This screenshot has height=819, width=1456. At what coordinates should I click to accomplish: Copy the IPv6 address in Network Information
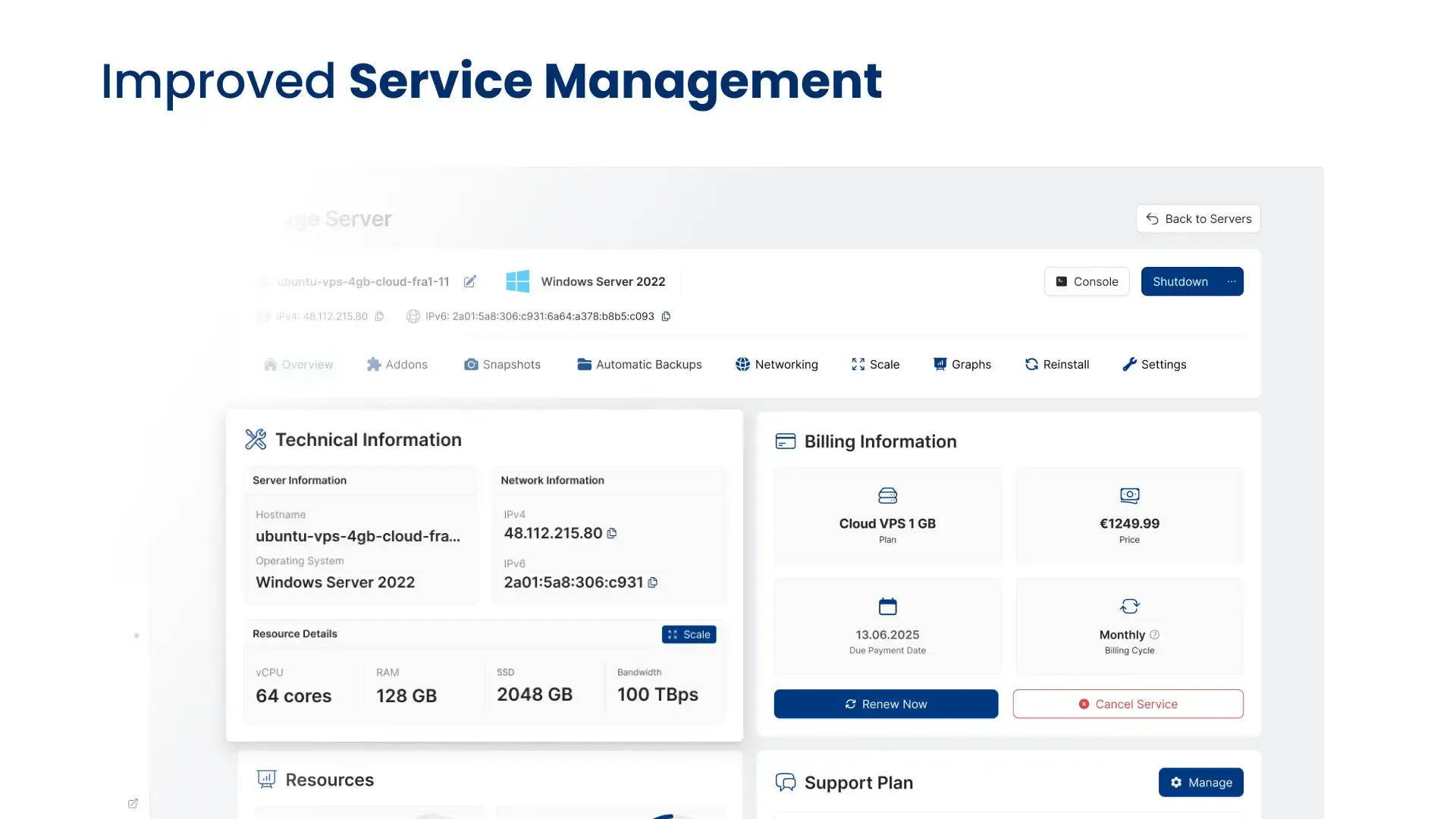(652, 582)
